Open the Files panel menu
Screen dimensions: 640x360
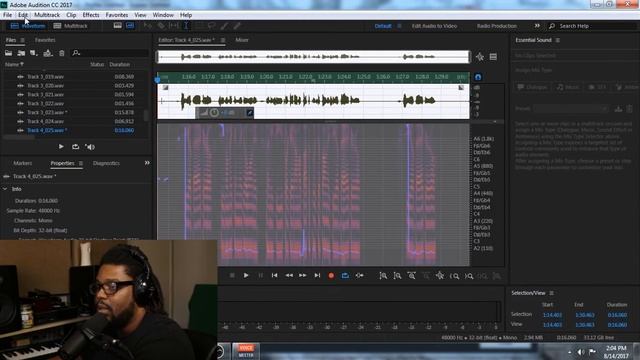coord(22,40)
